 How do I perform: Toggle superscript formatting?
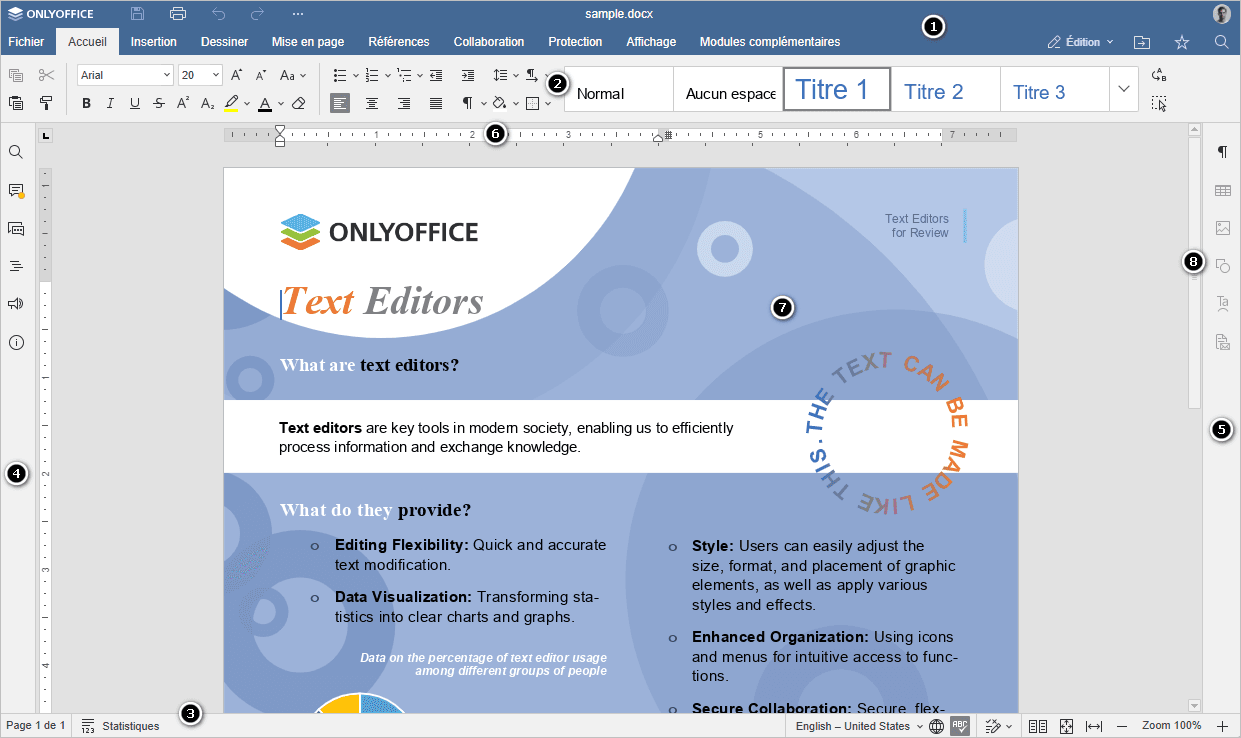tap(183, 103)
